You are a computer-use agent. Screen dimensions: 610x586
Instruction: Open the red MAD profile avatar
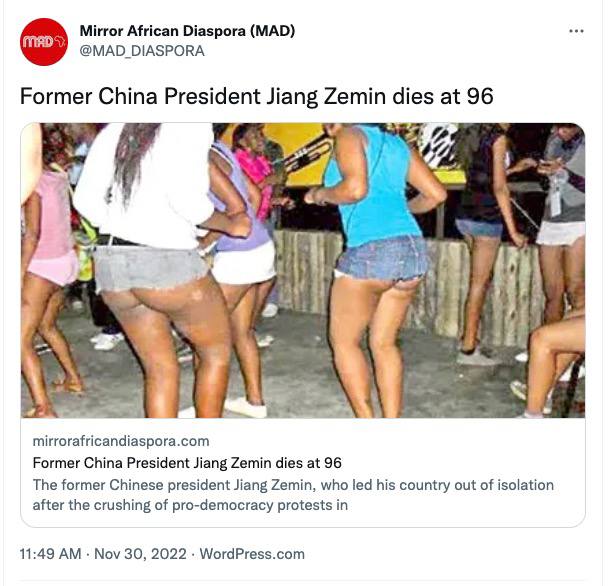pyautogui.click(x=44, y=42)
